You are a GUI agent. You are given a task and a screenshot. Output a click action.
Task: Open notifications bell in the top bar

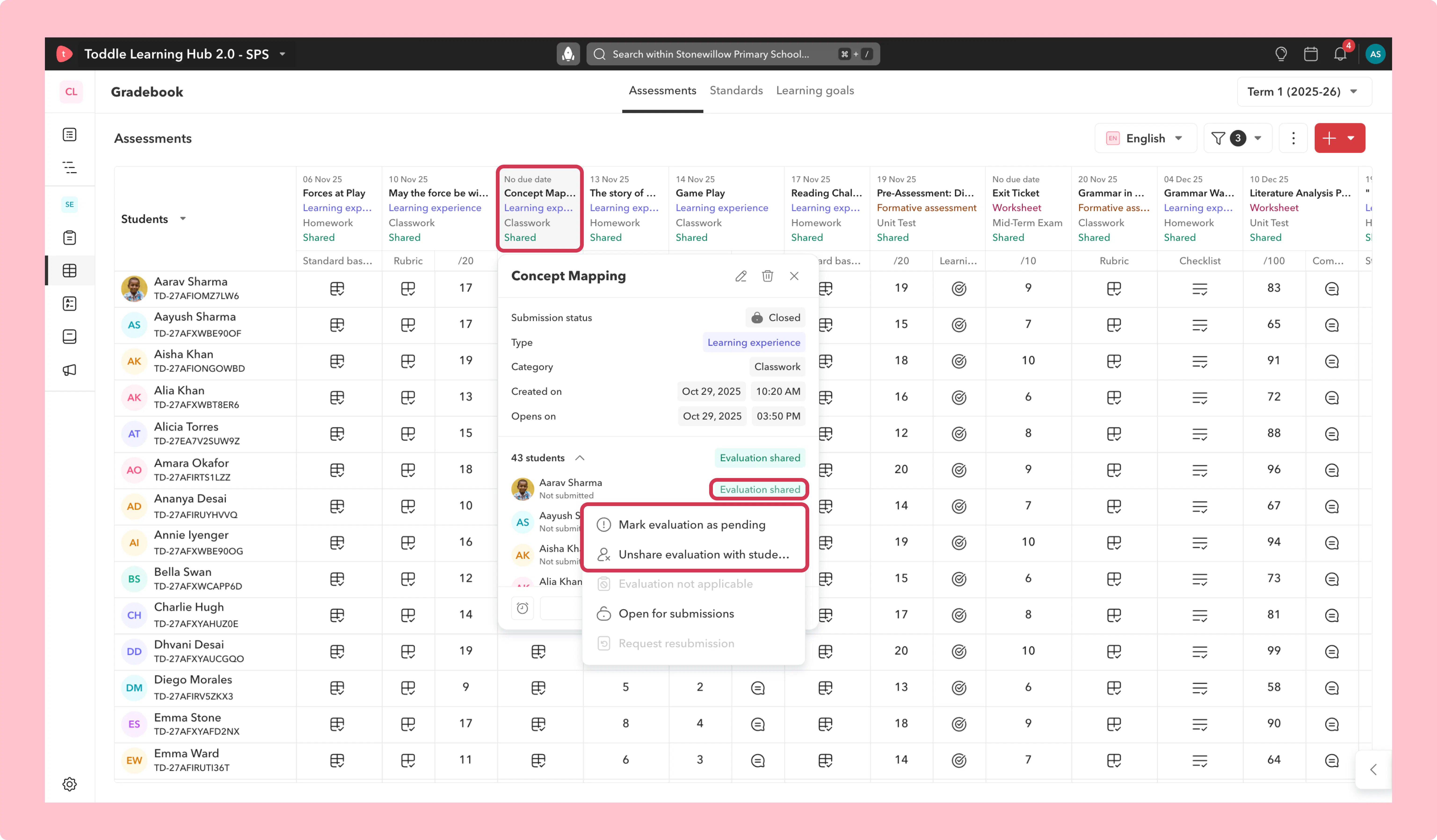pyautogui.click(x=1340, y=54)
